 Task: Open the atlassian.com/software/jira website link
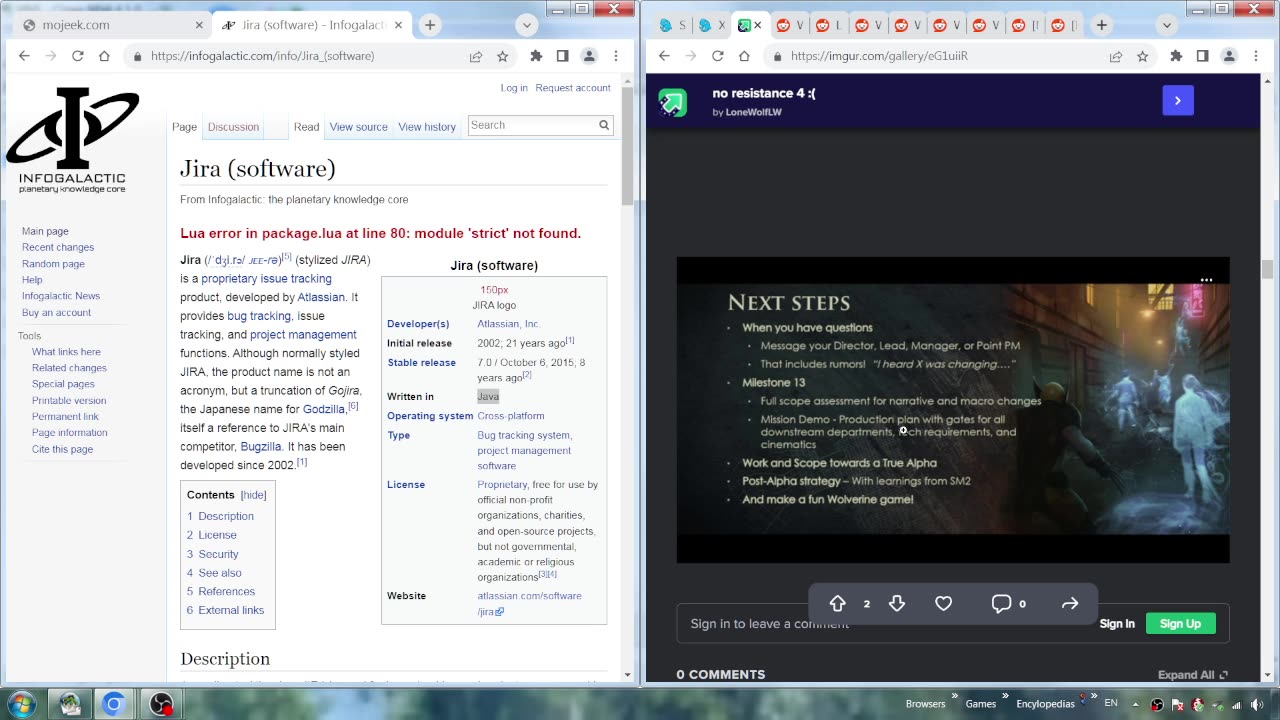529,603
